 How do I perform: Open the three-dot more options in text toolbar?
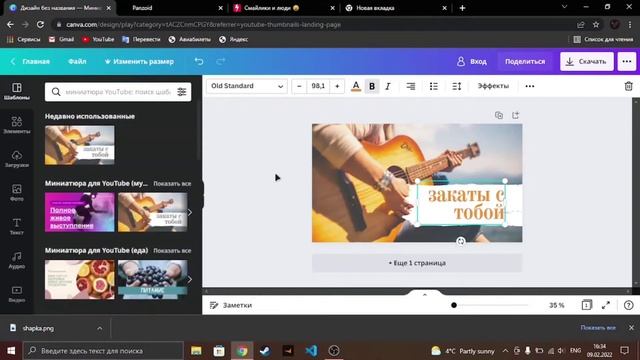(530, 86)
